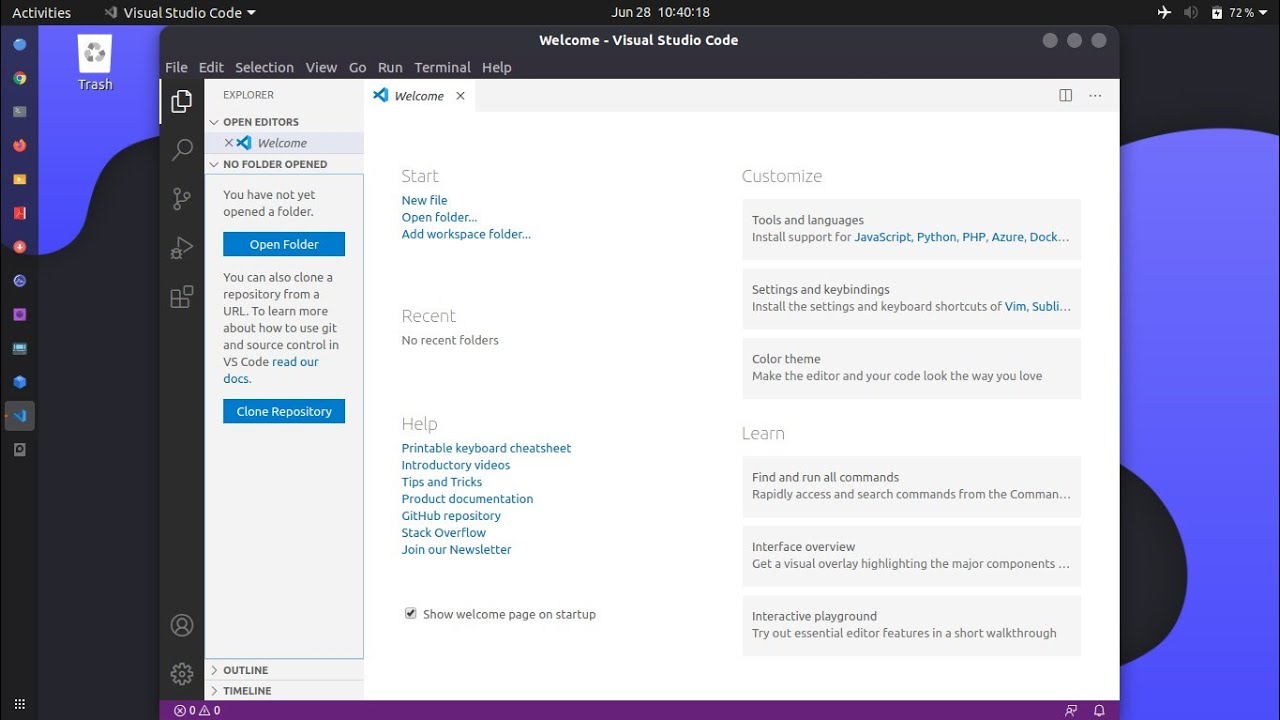The width and height of the screenshot is (1280, 720).
Task: Launch Google Chrome from the dock
Action: click(x=20, y=78)
